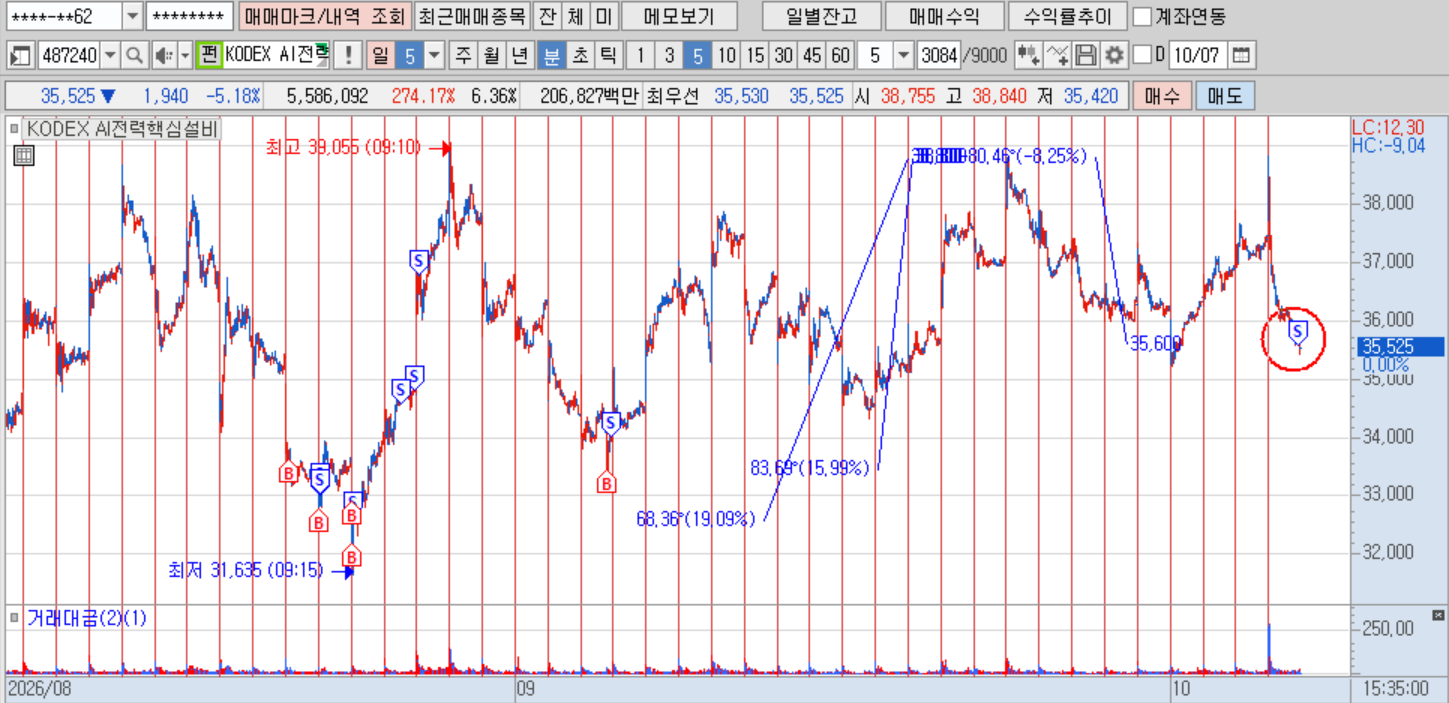Expand the stock code 487240 dropdown
The height and width of the screenshot is (703, 1449).
click(x=110, y=55)
